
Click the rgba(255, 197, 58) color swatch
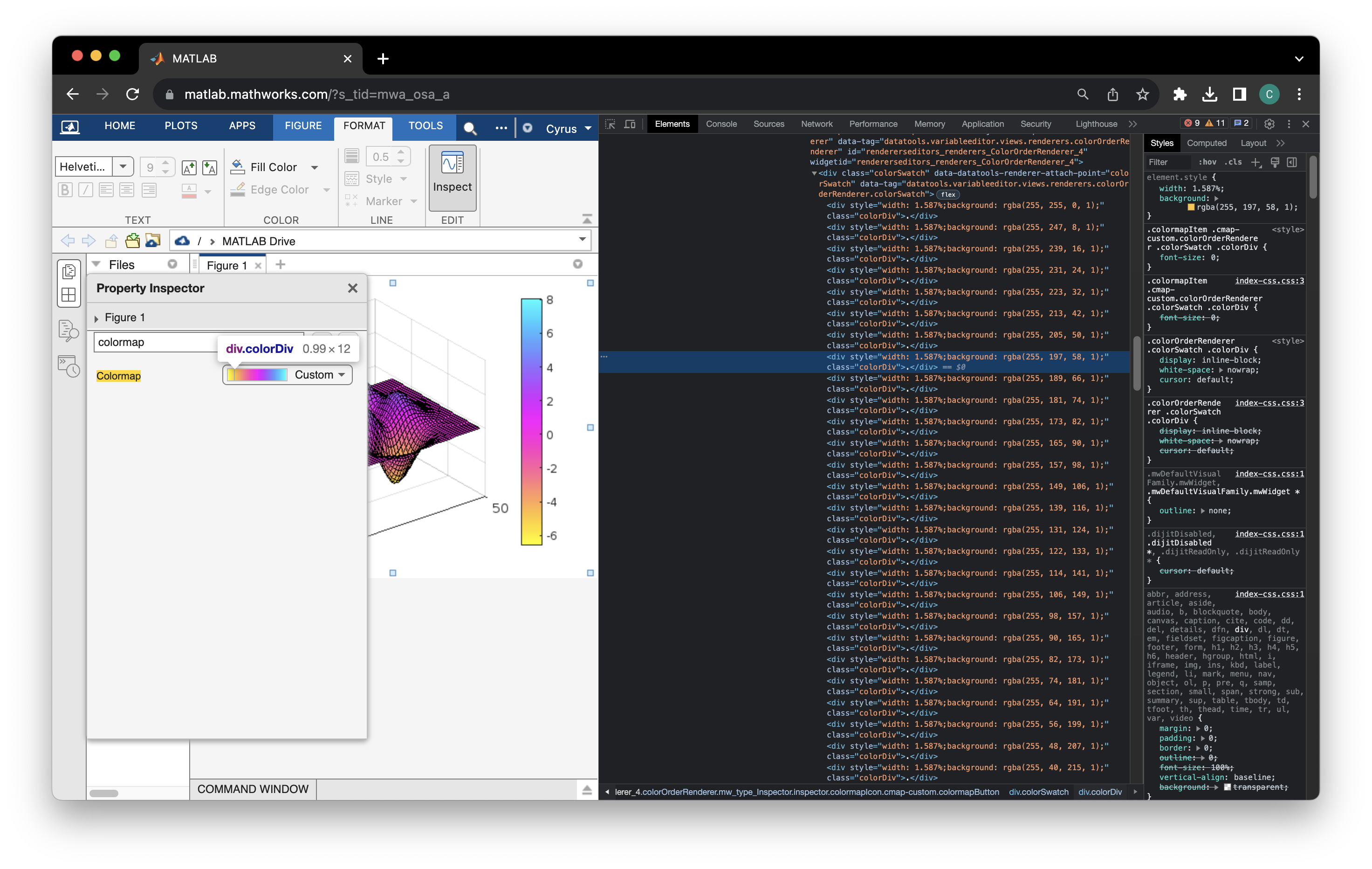pos(1191,207)
